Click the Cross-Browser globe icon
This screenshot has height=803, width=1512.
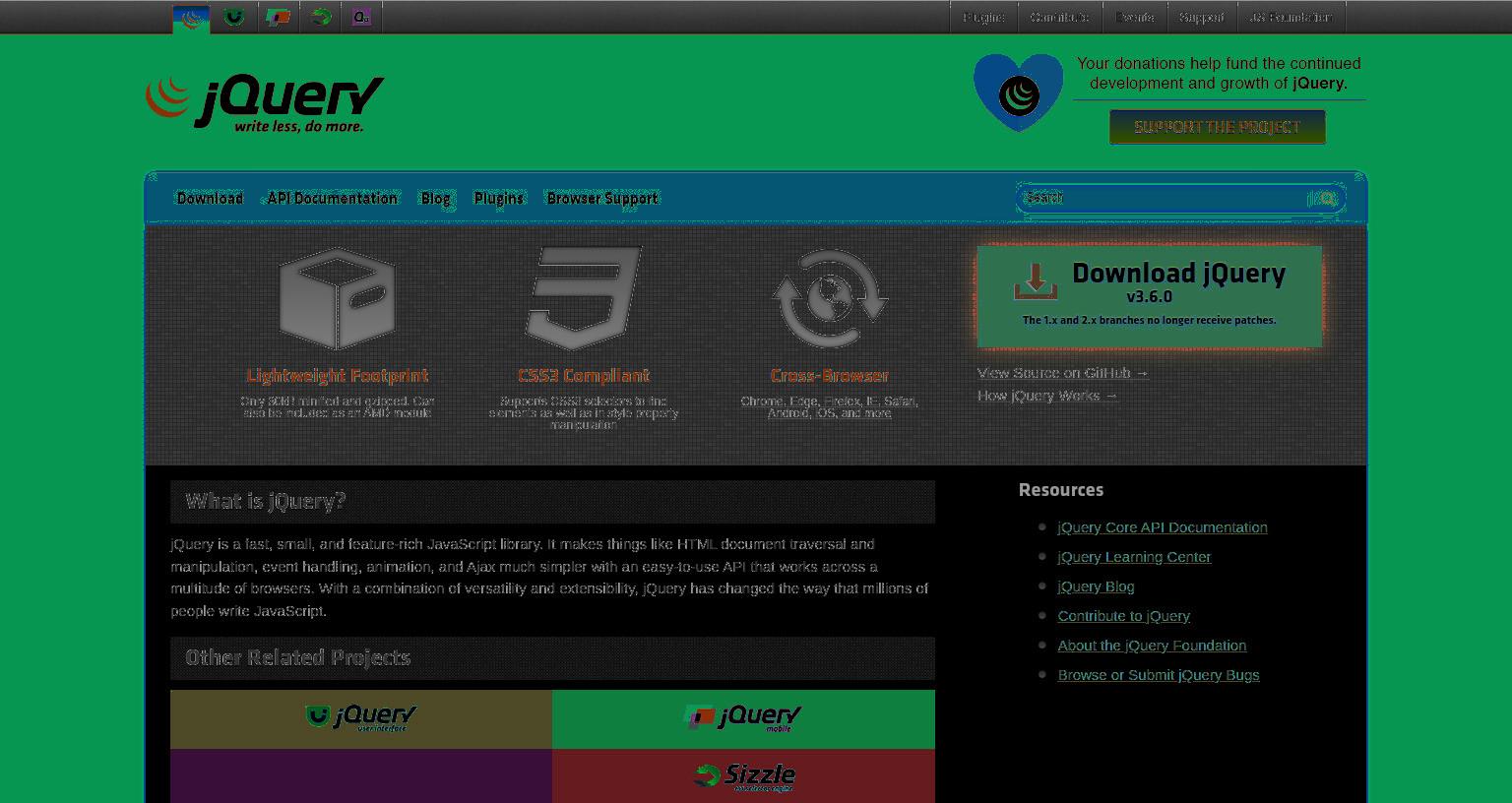[830, 298]
